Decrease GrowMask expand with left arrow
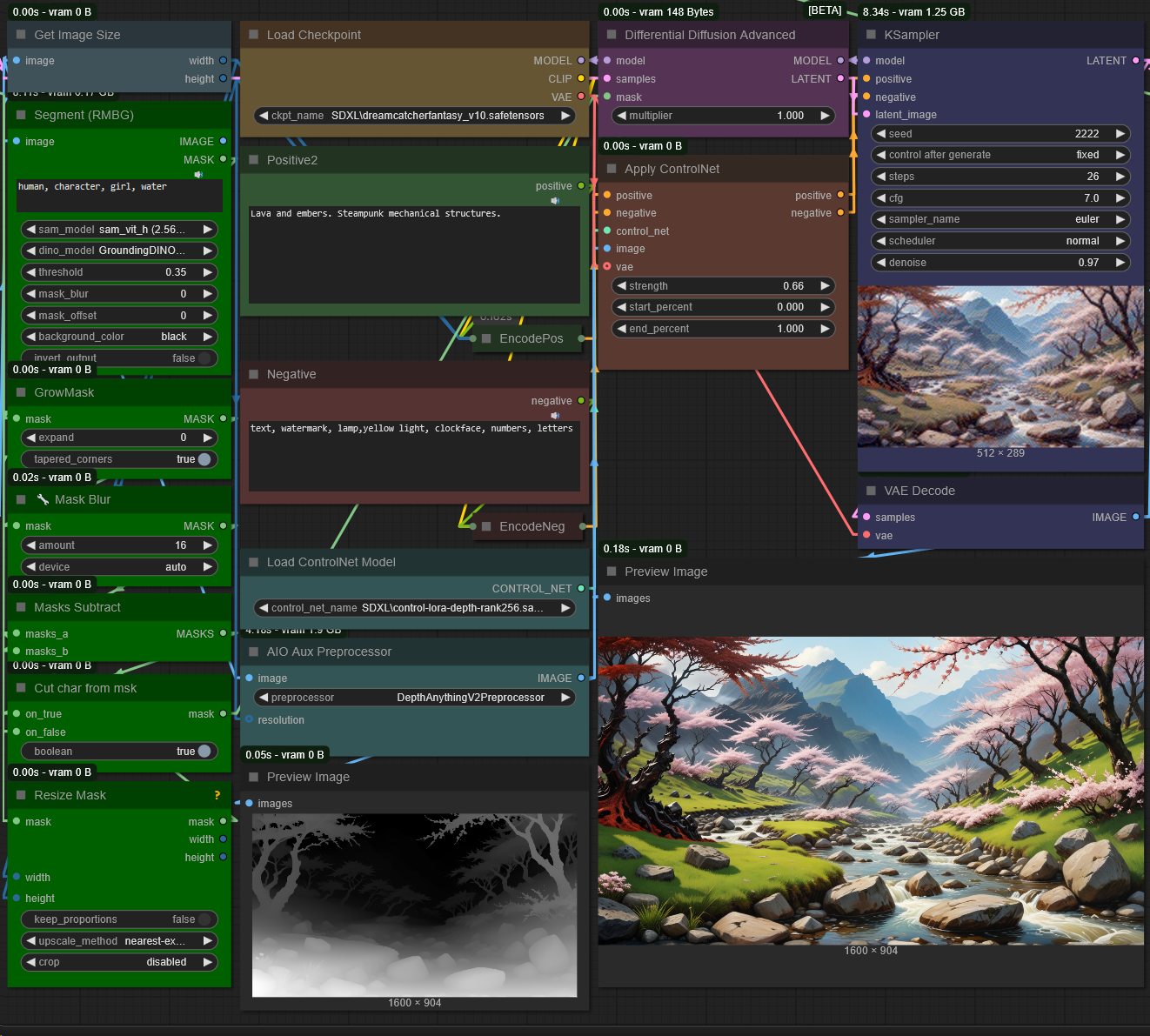1150x1036 pixels. 31,438
